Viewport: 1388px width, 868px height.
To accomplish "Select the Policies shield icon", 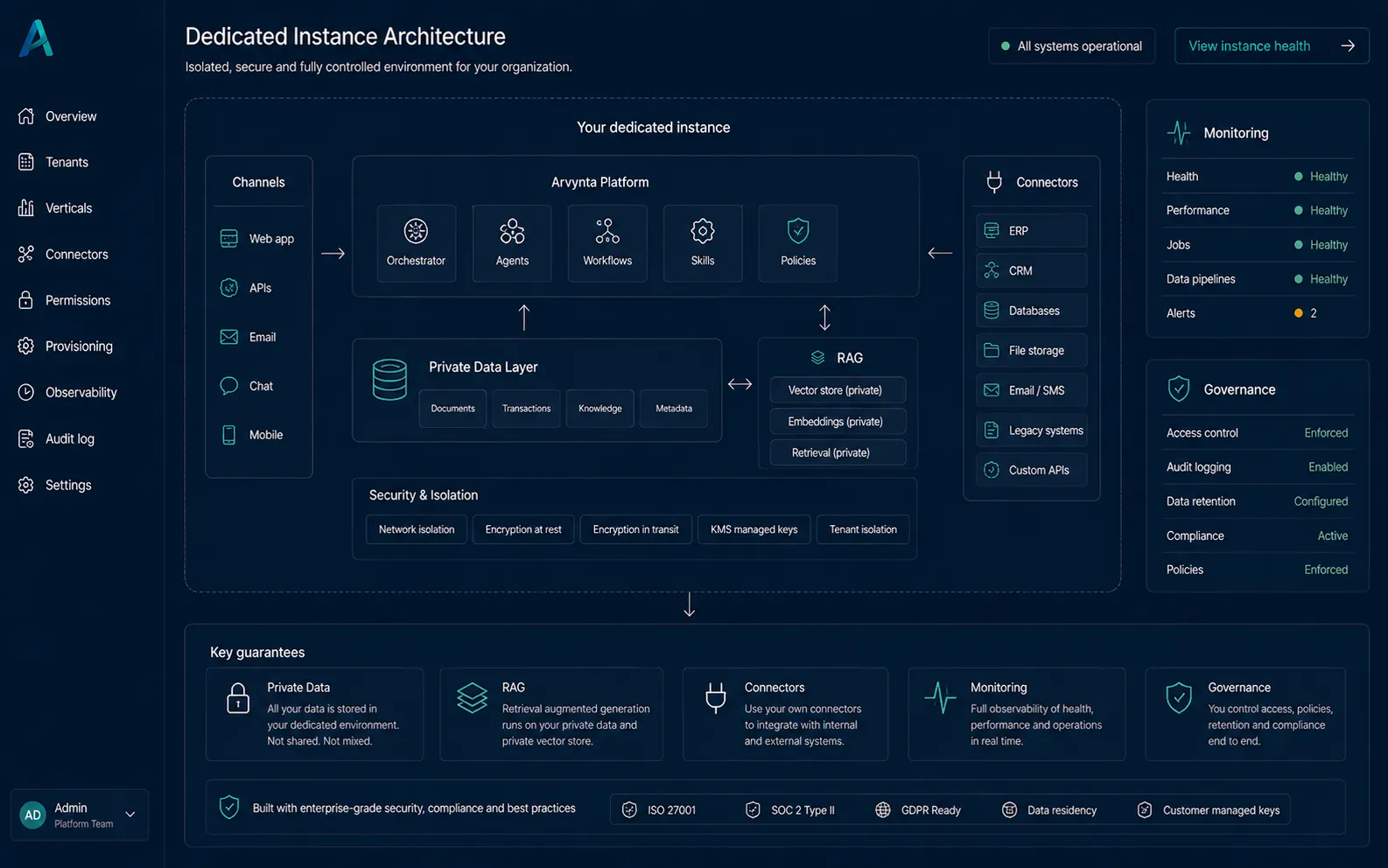I will point(798,231).
